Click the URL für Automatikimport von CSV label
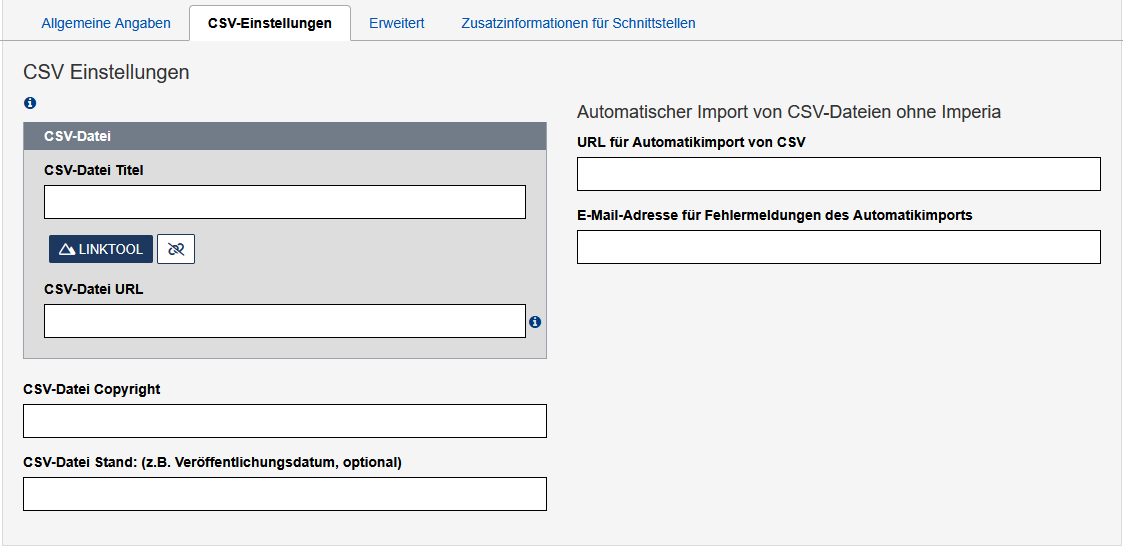Screen dimensions: 1123x548 pyautogui.click(x=691, y=142)
